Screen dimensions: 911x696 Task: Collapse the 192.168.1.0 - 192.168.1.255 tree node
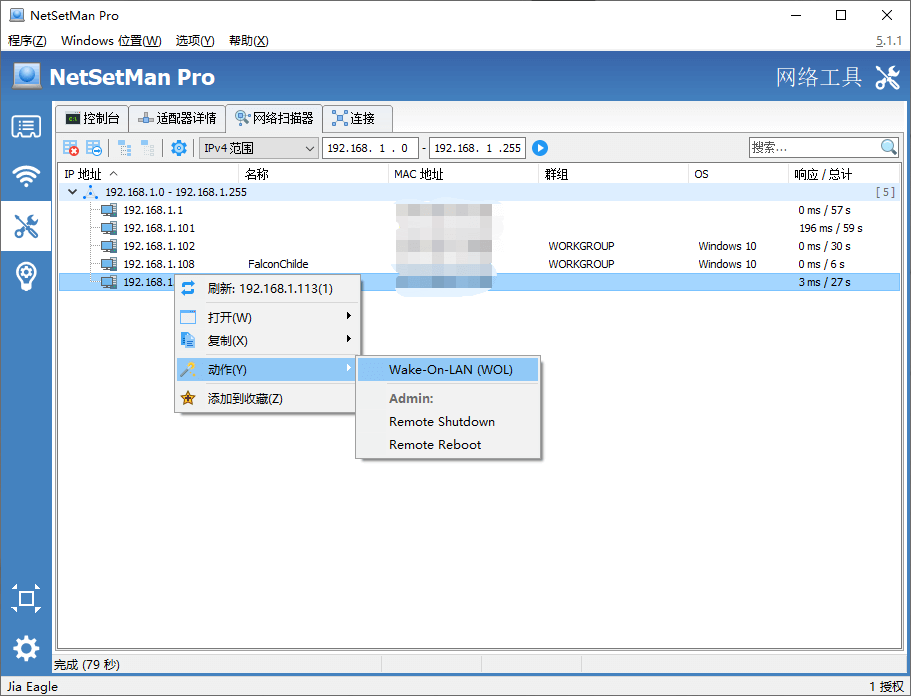tap(72, 192)
